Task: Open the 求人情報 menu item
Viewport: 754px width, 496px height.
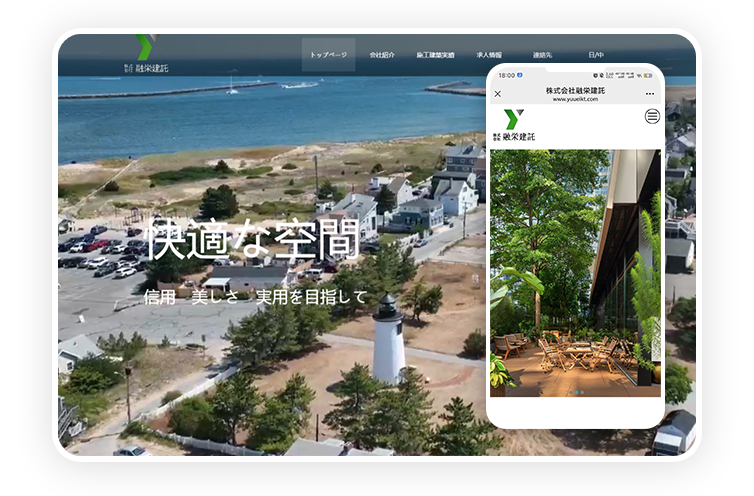Action: 489,55
